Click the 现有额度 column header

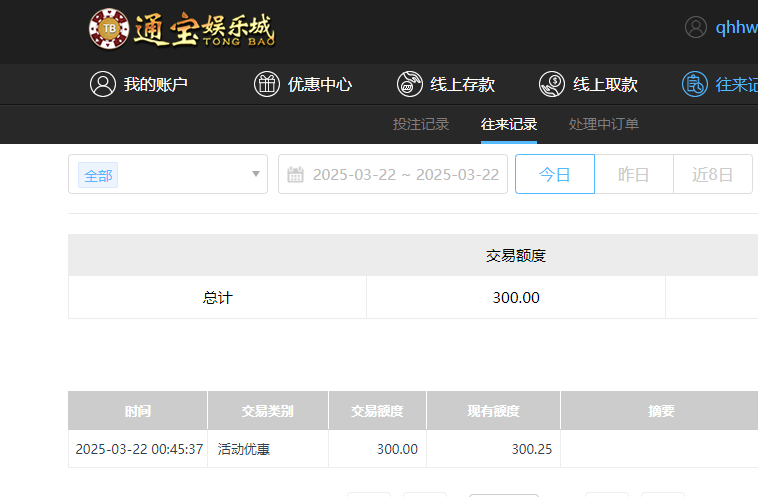click(493, 410)
